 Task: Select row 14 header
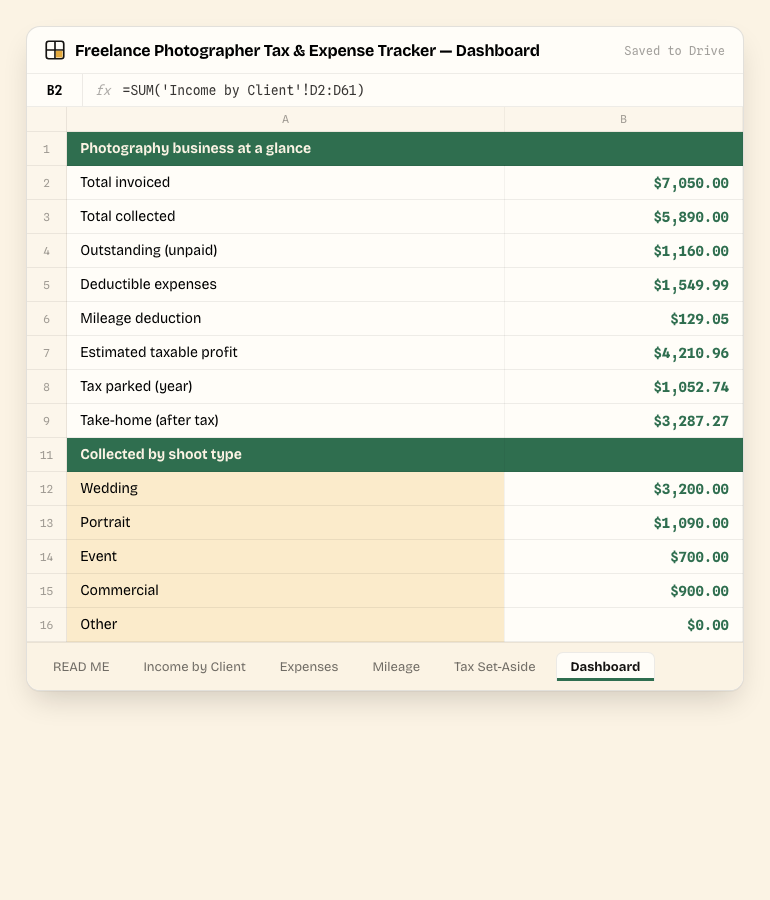[x=47, y=557]
